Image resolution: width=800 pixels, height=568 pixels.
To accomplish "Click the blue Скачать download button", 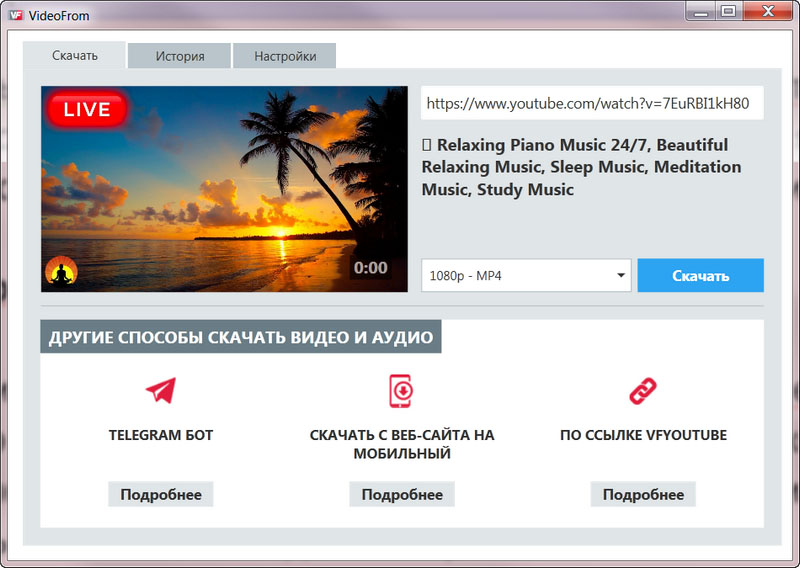I will click(x=701, y=276).
